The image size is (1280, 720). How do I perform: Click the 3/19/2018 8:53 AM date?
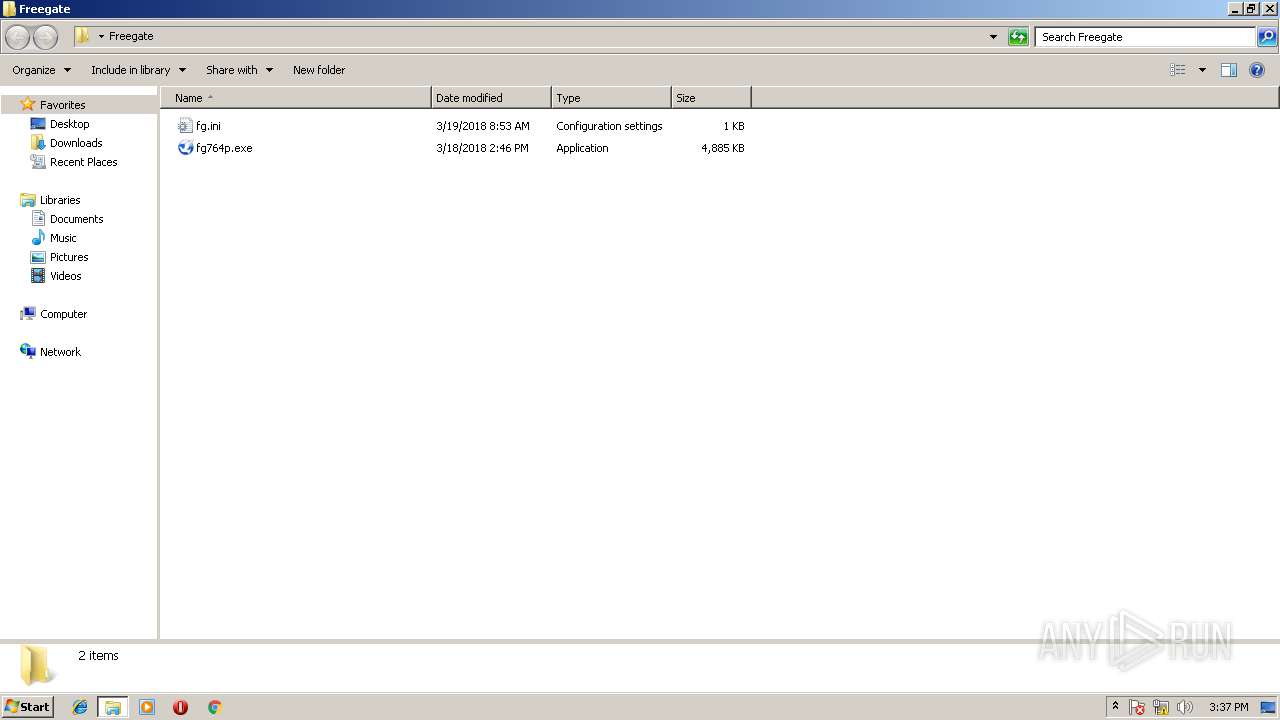[x=483, y=126]
